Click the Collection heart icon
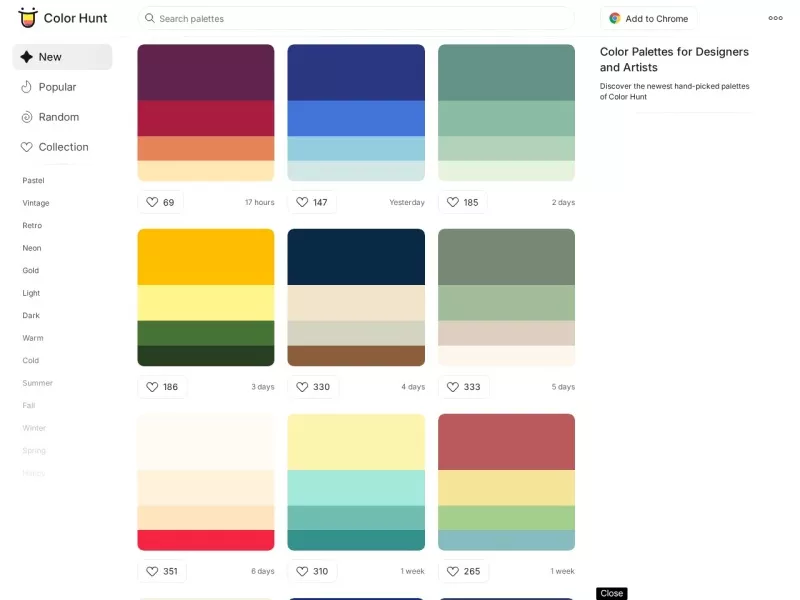Image resolution: width=800 pixels, height=600 pixels. coord(27,147)
